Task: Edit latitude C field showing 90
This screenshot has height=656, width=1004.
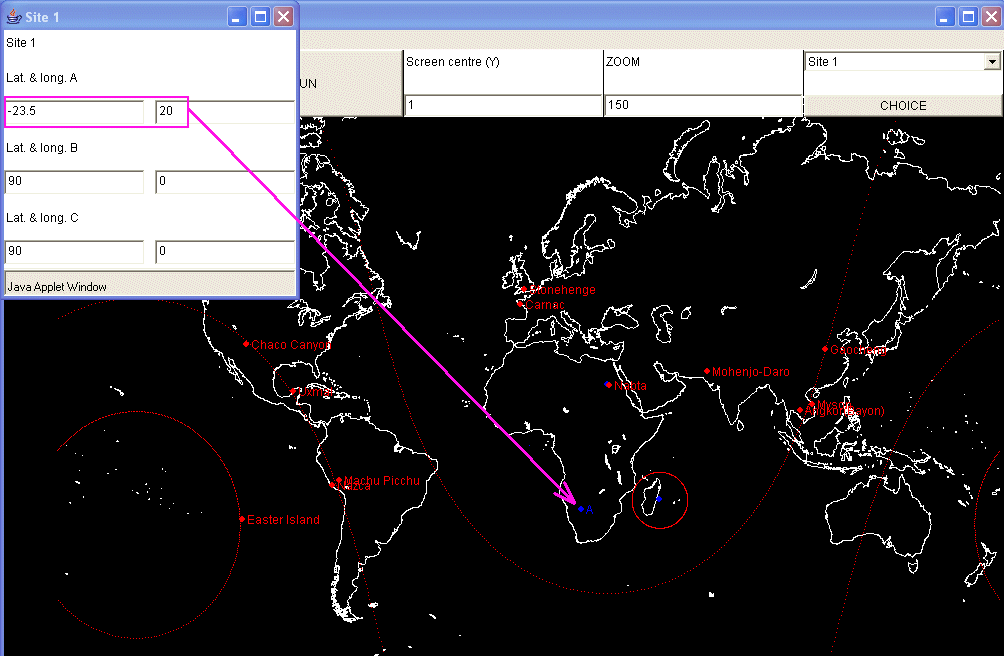Action: [x=74, y=252]
